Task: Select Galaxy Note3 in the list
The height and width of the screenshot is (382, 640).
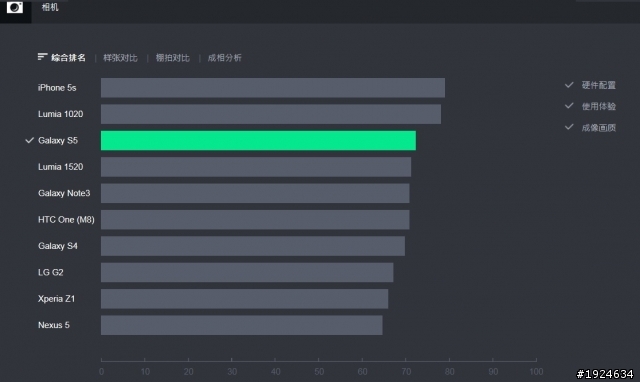Action: (x=64, y=193)
